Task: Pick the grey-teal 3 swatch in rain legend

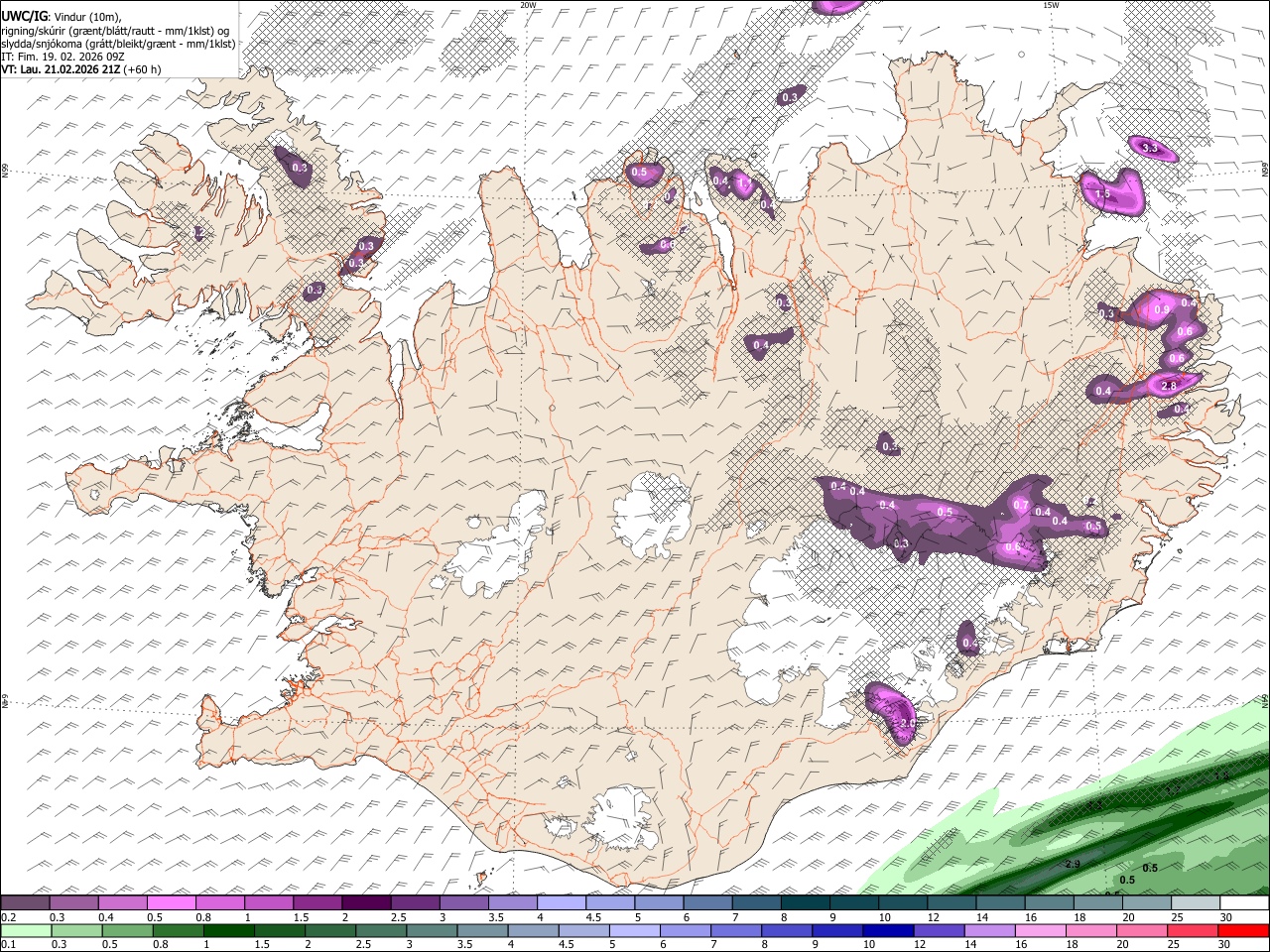Action: pos(431,931)
